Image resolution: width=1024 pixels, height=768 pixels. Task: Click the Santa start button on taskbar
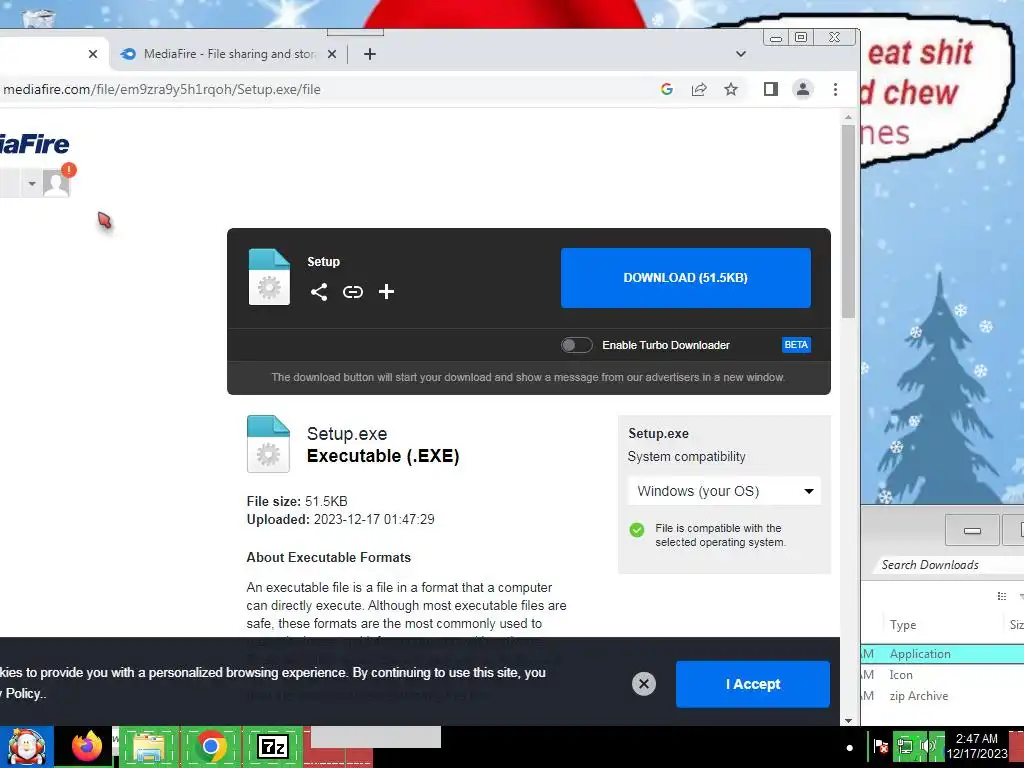[26, 746]
